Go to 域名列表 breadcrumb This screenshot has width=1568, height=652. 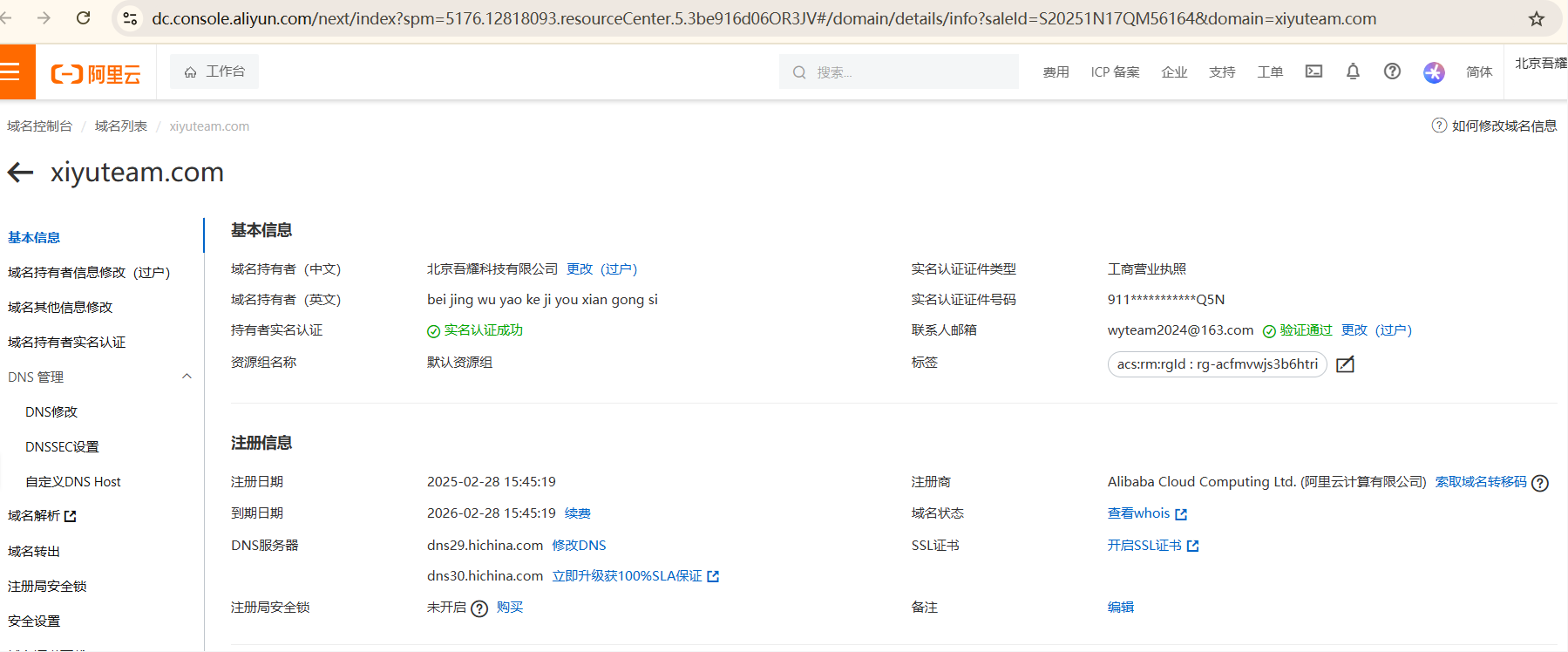coord(120,126)
